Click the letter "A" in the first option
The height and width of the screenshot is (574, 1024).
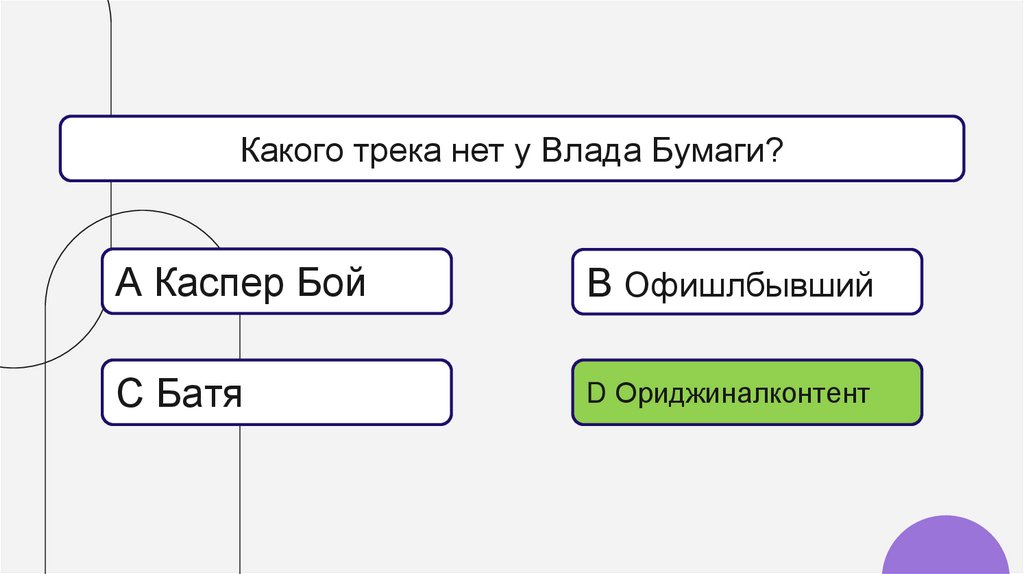[x=130, y=284]
